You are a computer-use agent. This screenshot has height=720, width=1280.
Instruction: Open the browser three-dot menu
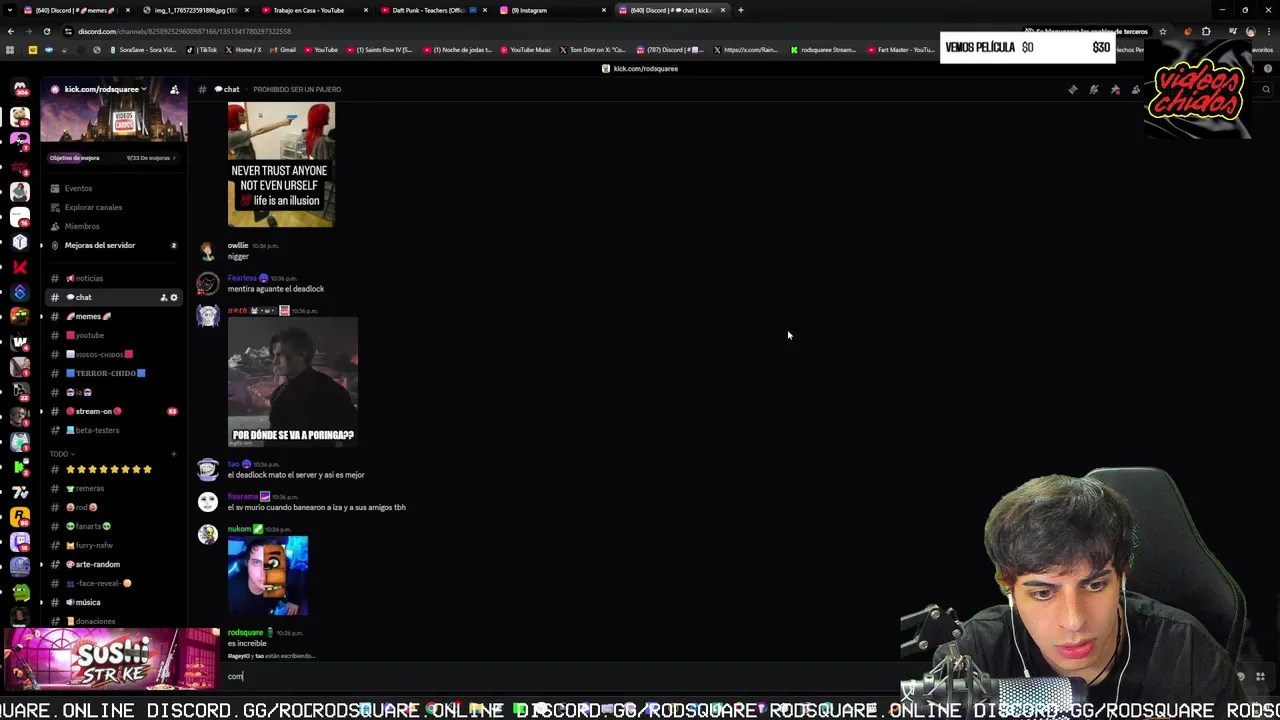[1268, 31]
